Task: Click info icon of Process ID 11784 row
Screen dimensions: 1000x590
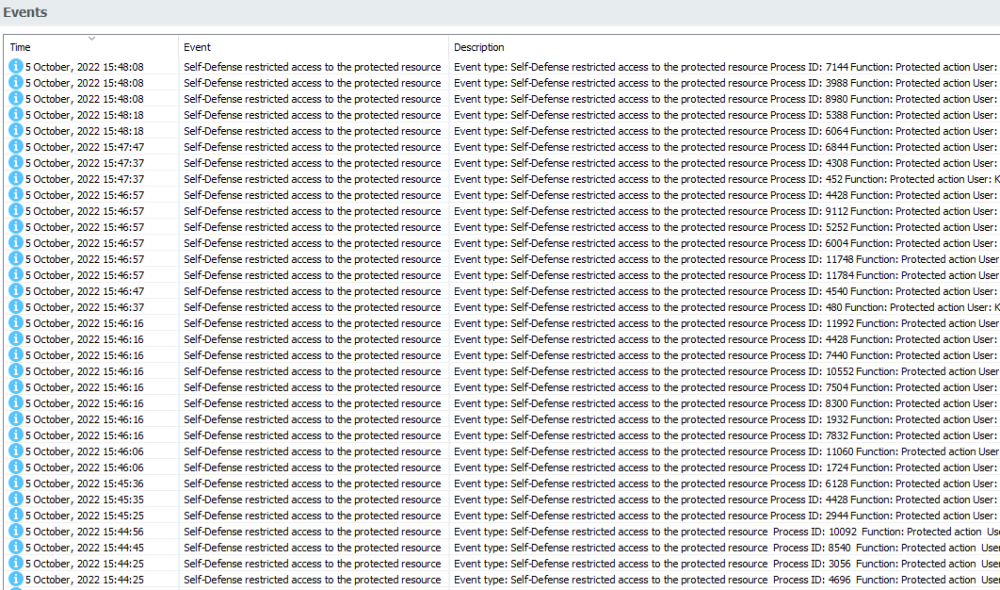Action: (16, 274)
